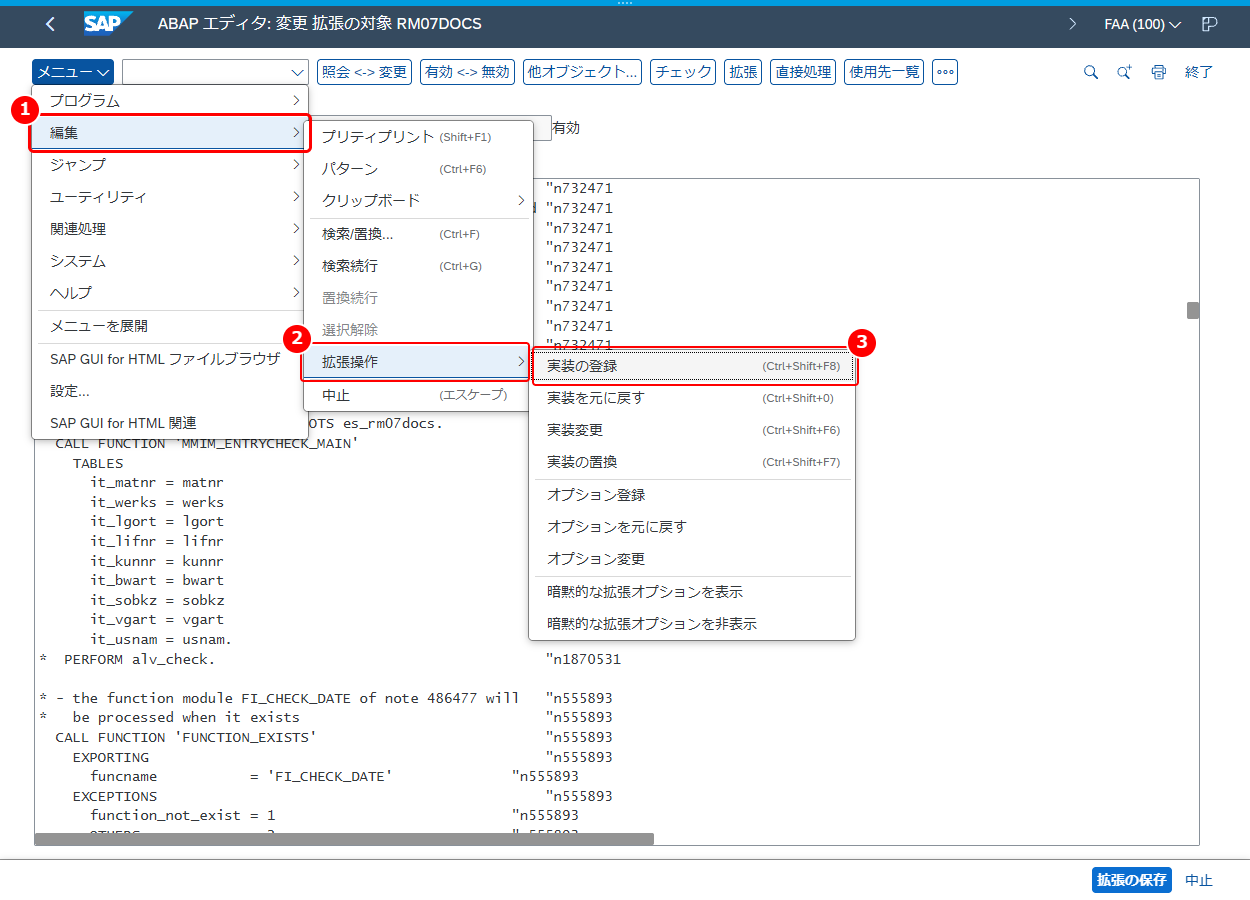This screenshot has width=1250, height=900.
Task: Choose 実装を元に戻す from the submenu
Action: tap(692, 398)
